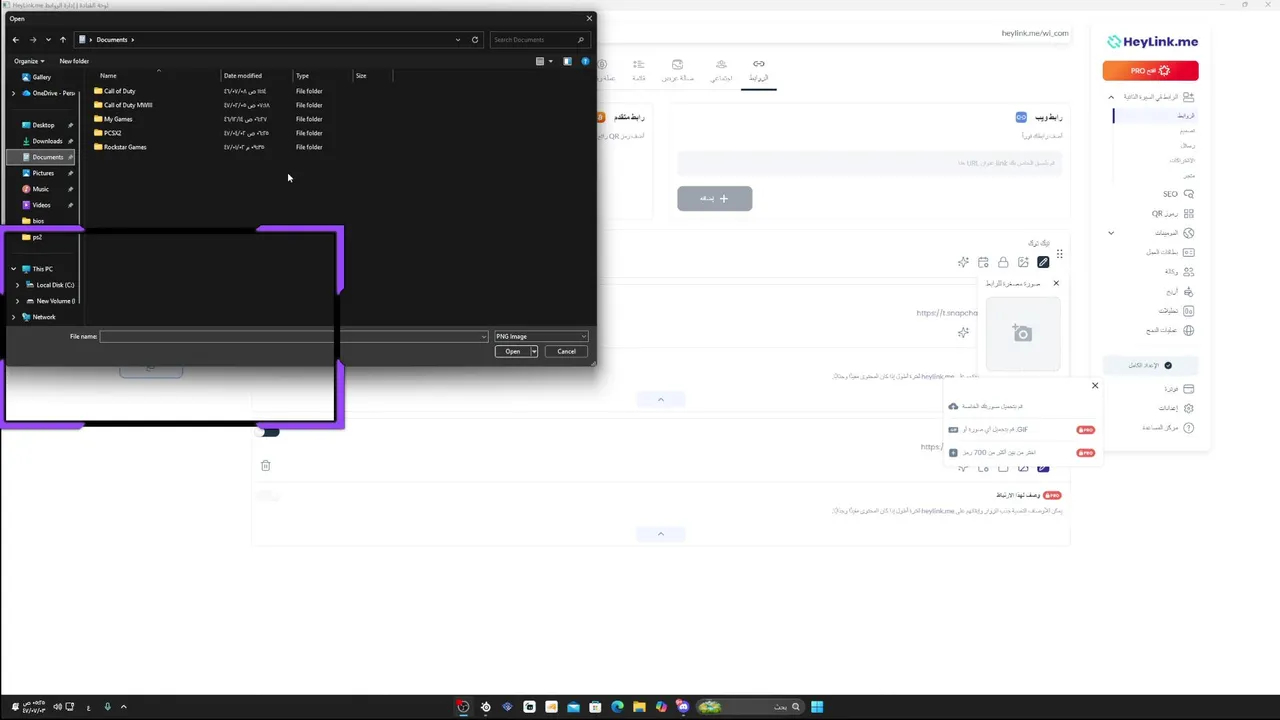This screenshot has width=1280, height=720.
Task: Switch to the links tab with chain icon
Action: coord(759,70)
